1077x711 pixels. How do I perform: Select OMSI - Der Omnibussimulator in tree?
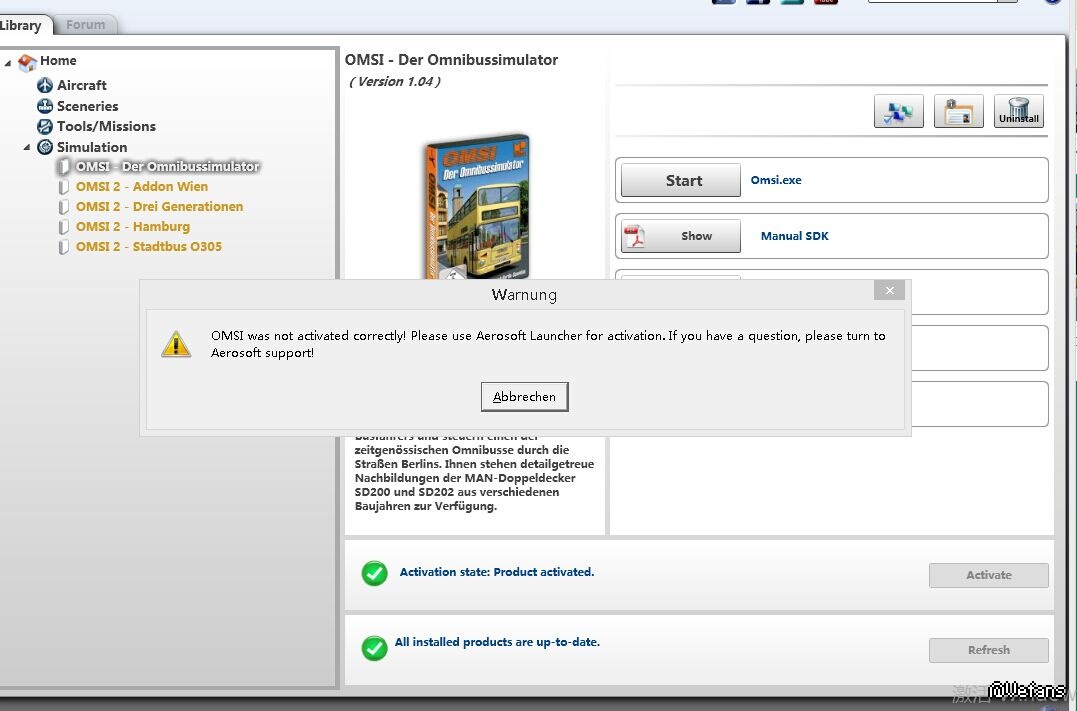pyautogui.click(x=168, y=166)
